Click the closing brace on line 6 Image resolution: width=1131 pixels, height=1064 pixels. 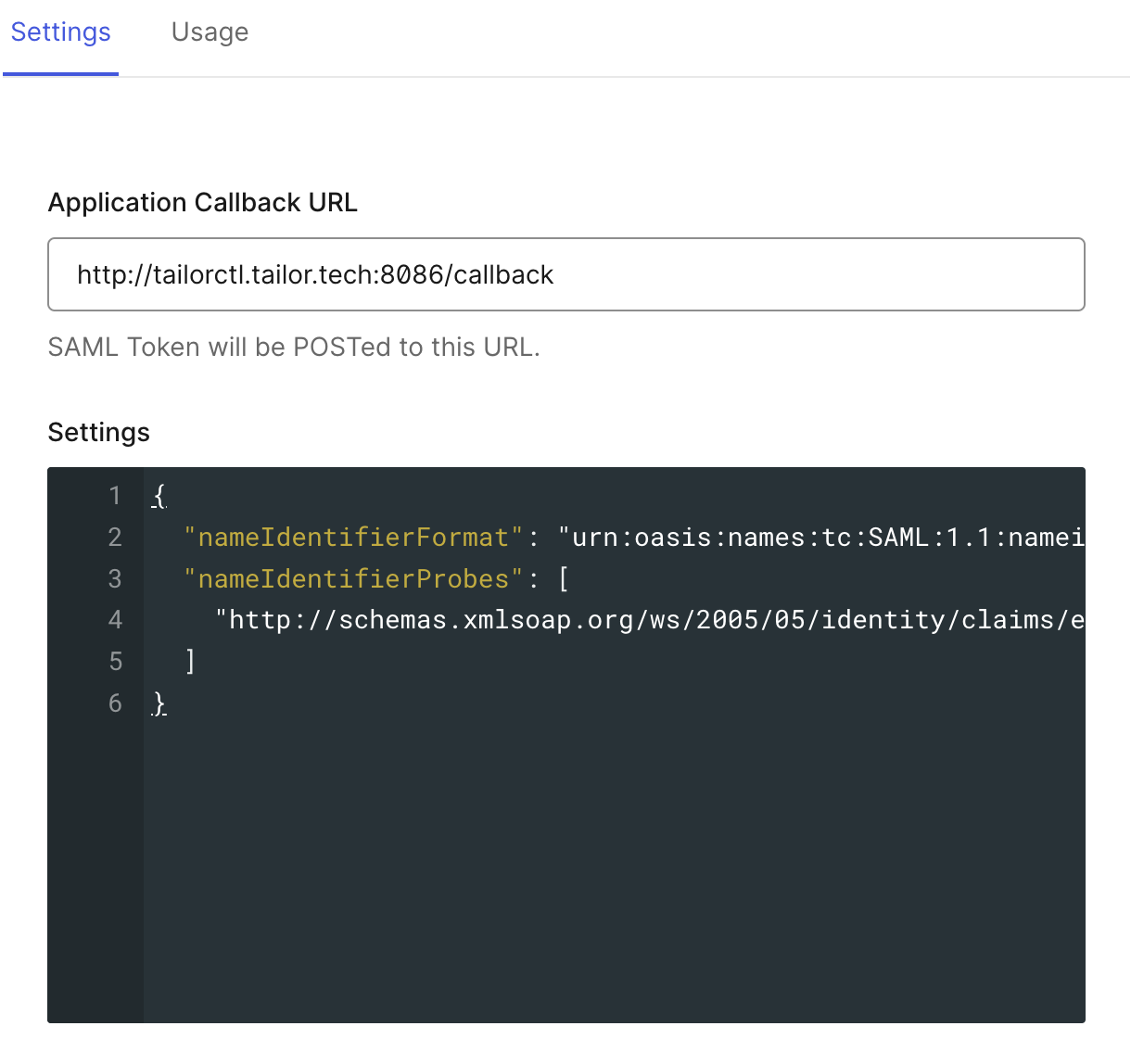coord(158,703)
